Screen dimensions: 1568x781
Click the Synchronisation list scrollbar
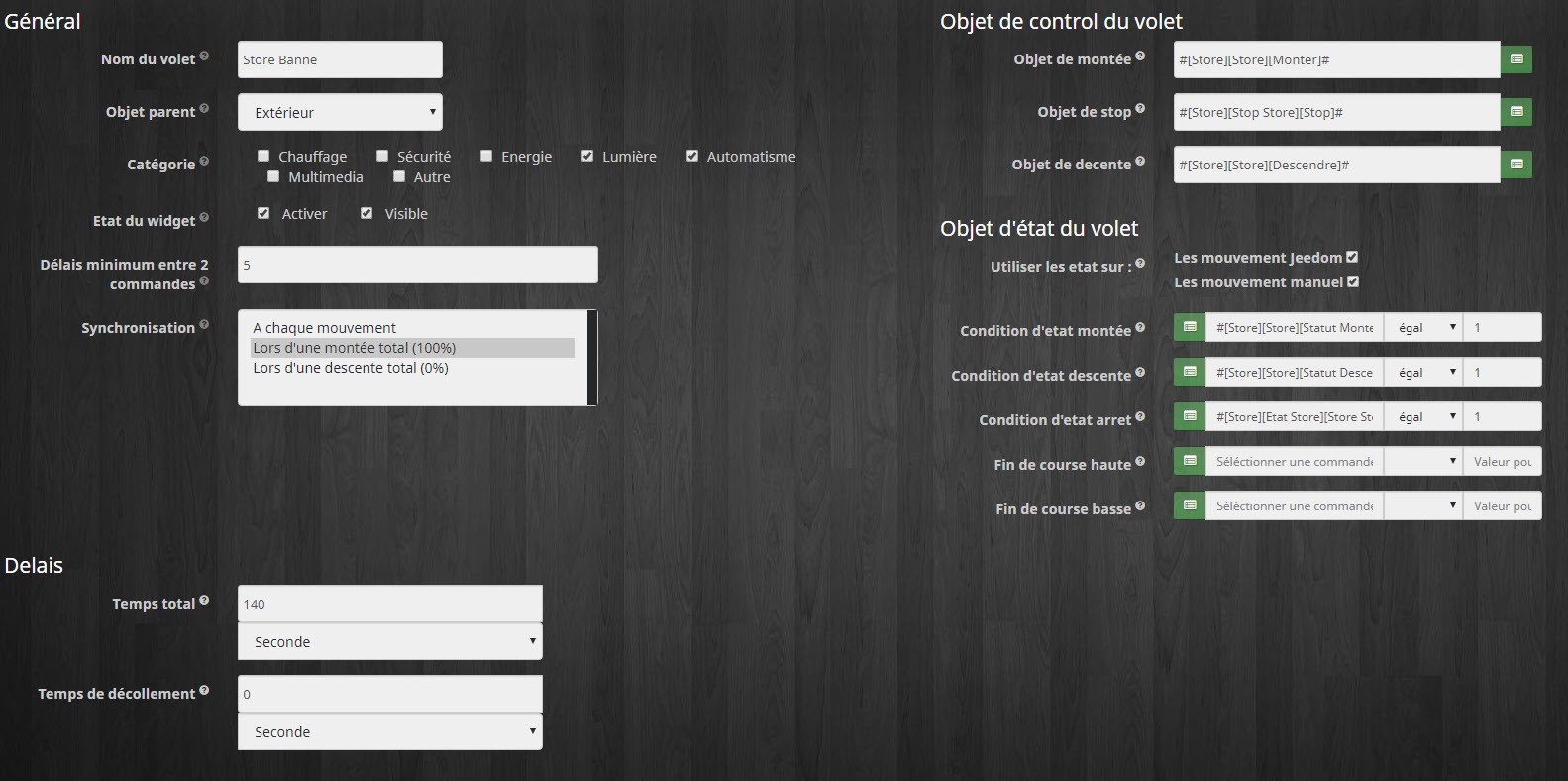point(592,358)
